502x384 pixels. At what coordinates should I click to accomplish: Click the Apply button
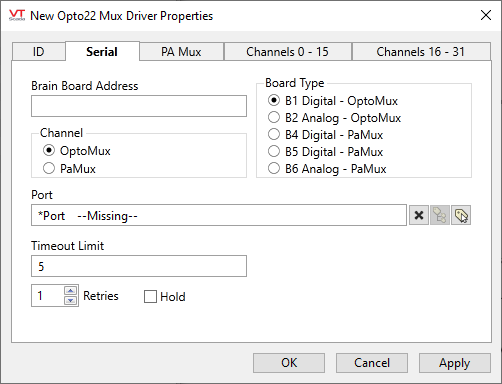455,363
